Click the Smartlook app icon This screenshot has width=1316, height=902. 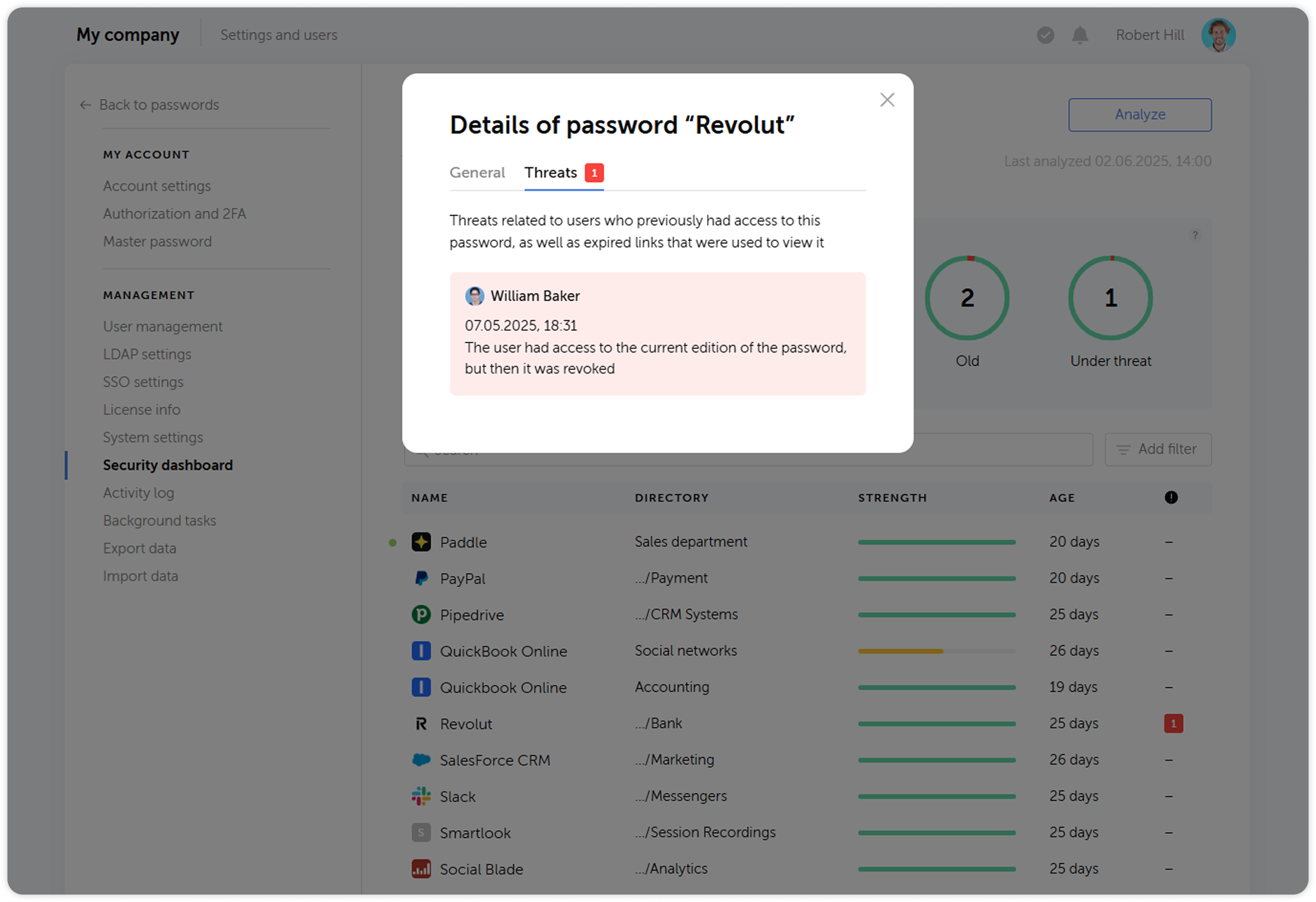(421, 833)
